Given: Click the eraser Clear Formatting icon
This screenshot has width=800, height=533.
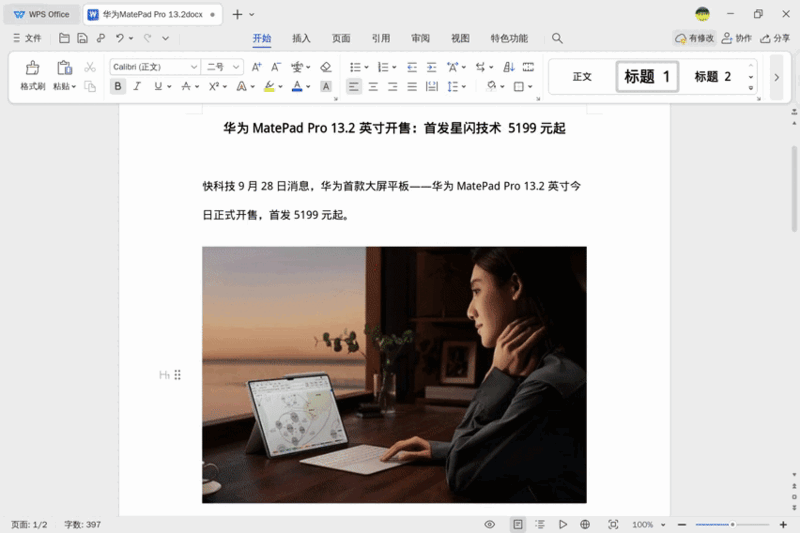Looking at the screenshot, I should [x=325, y=67].
